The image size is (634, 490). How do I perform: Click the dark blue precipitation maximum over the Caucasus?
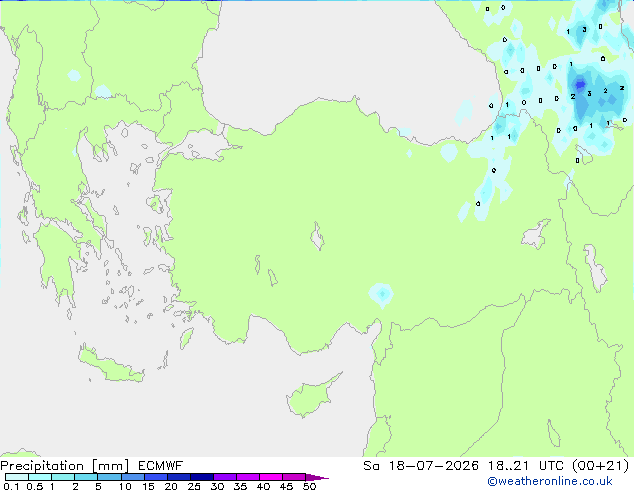580,84
